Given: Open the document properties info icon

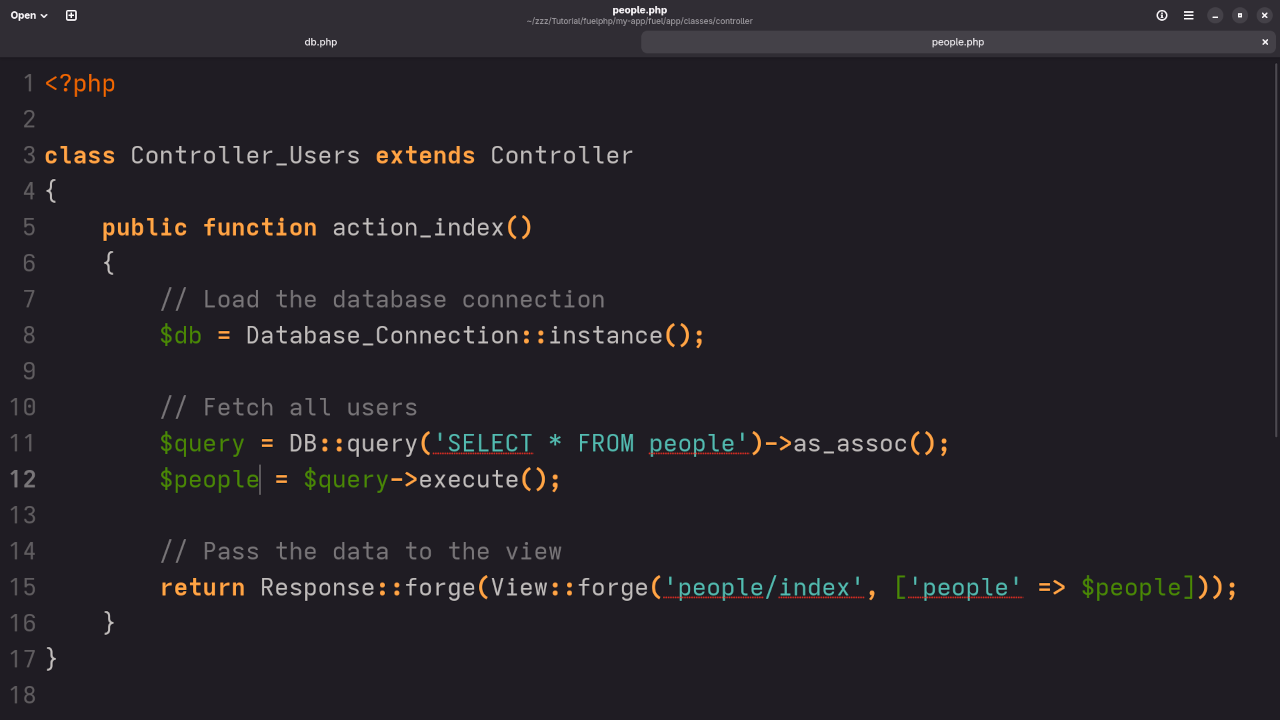Looking at the screenshot, I should click(1162, 15).
